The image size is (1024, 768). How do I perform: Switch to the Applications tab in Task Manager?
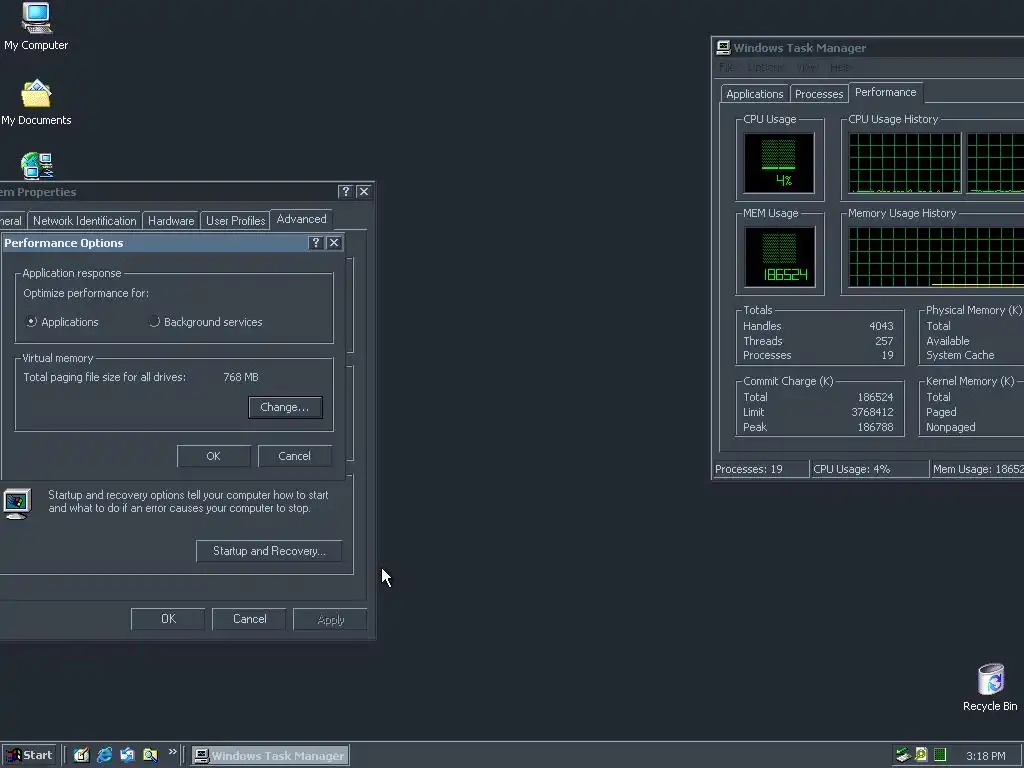pyautogui.click(x=754, y=94)
